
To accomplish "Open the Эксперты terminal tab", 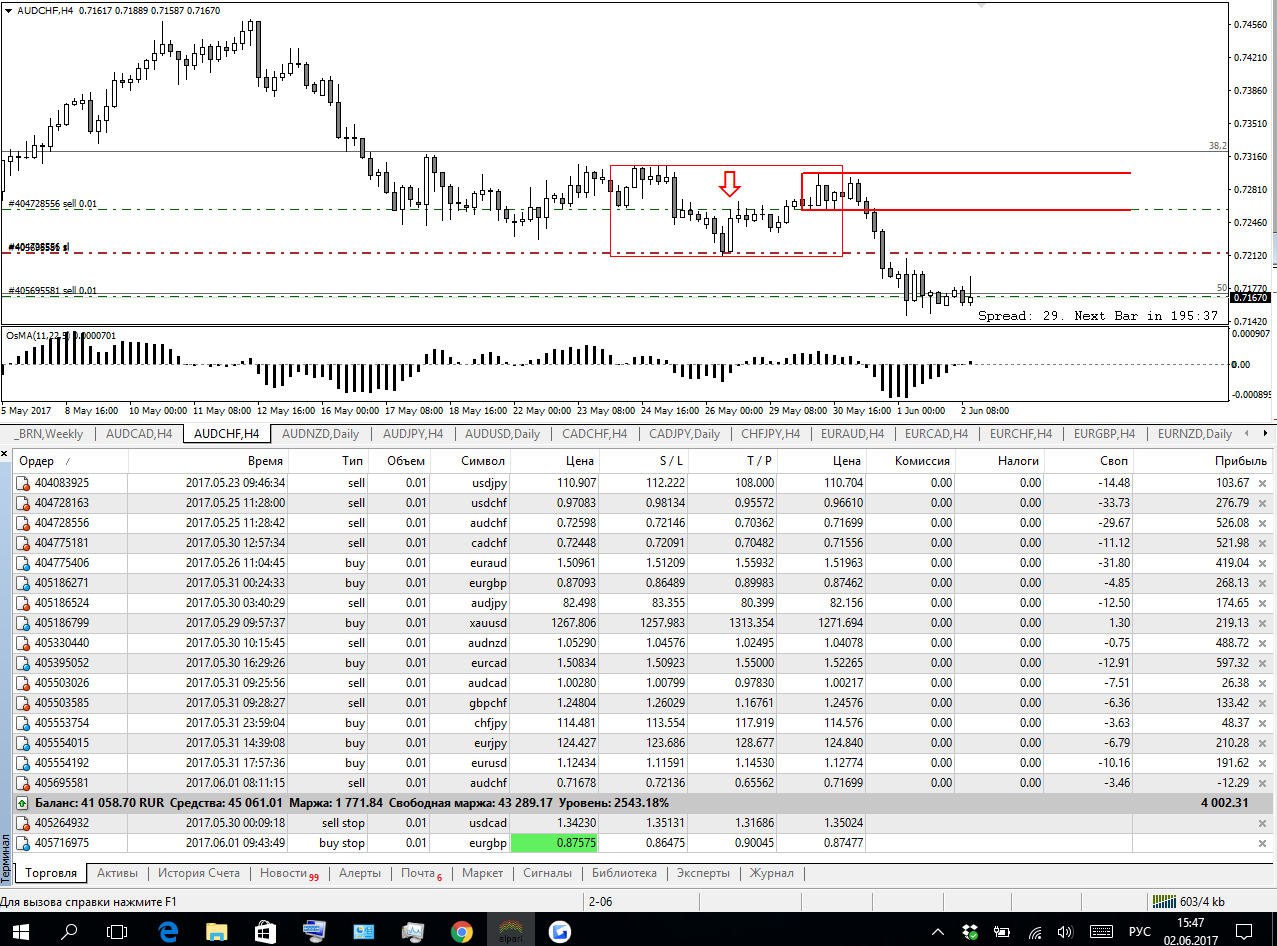I will pos(703,873).
